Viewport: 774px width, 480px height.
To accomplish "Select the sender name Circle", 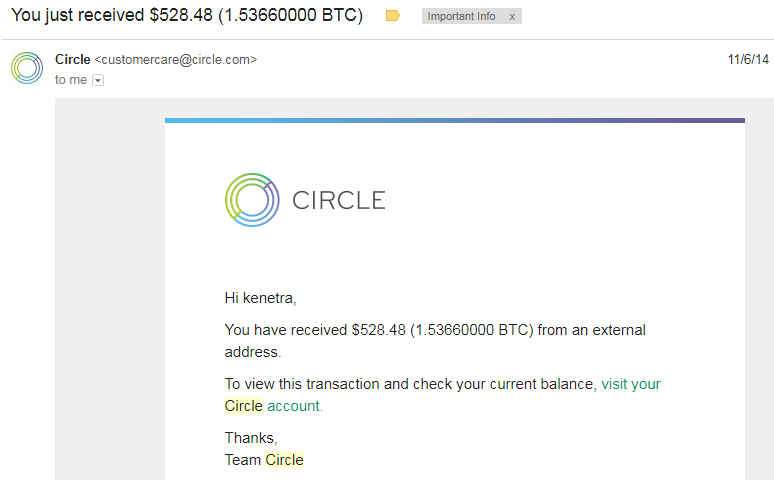I will coord(73,59).
